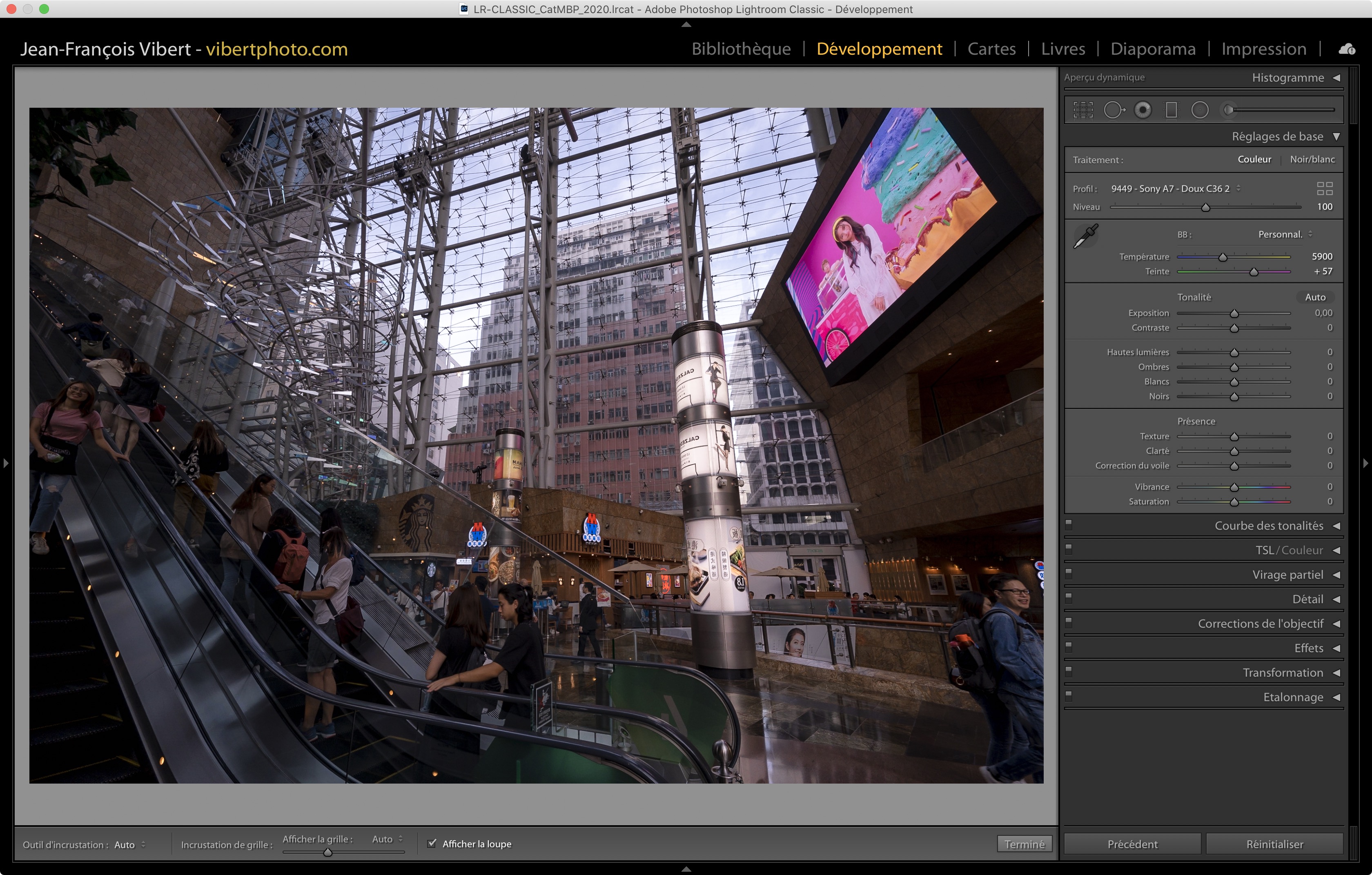Expand the Détail panel

(1307, 599)
